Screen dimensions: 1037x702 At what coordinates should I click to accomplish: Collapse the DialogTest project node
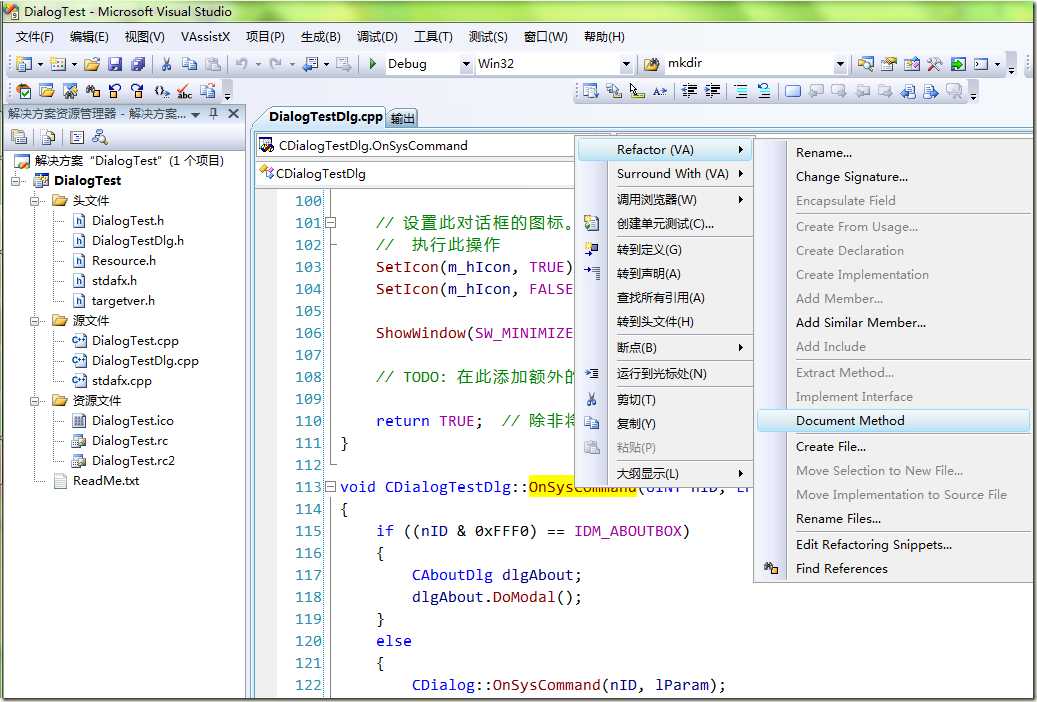pos(16,181)
